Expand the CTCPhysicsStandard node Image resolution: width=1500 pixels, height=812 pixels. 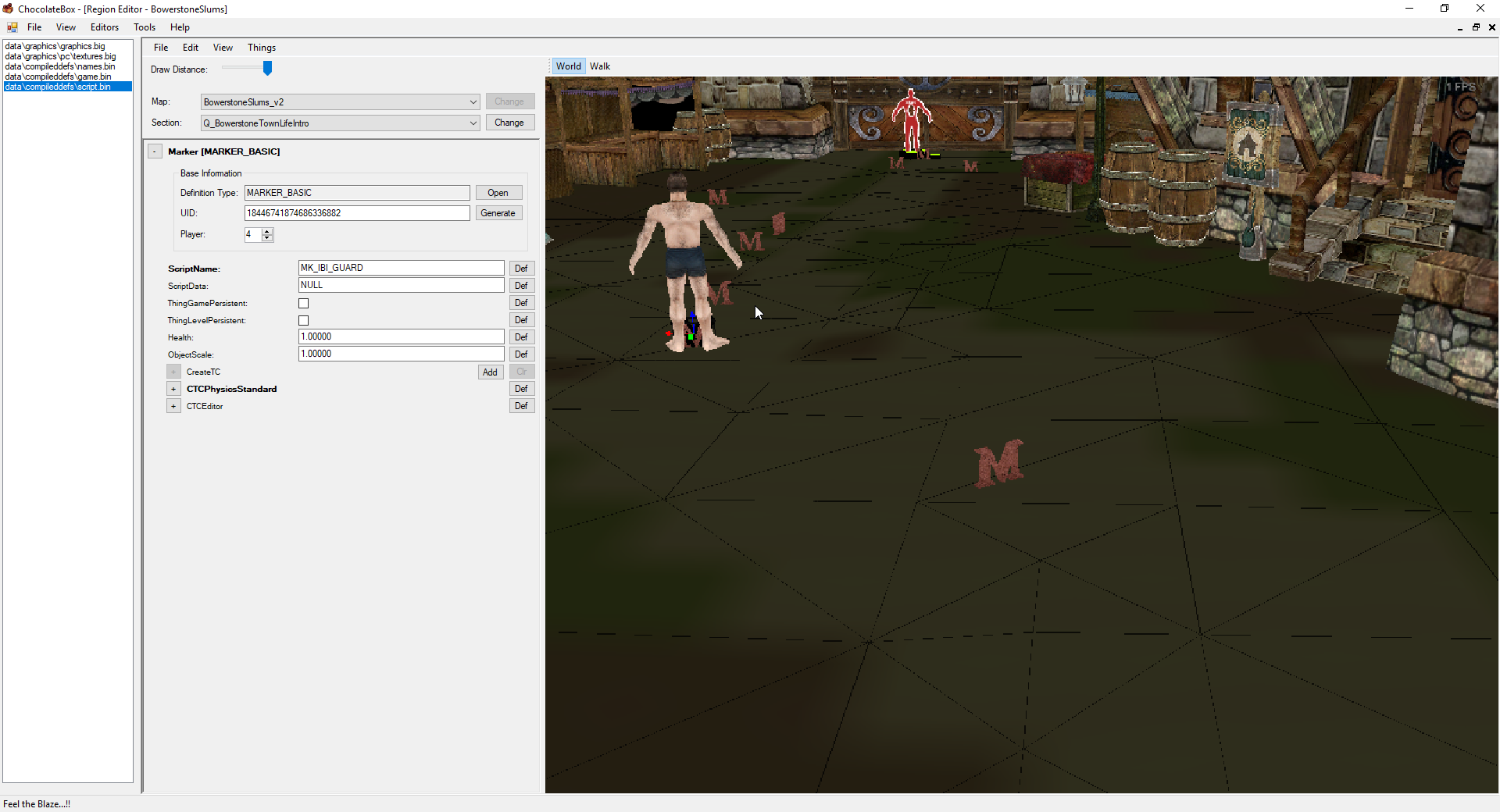[173, 389]
